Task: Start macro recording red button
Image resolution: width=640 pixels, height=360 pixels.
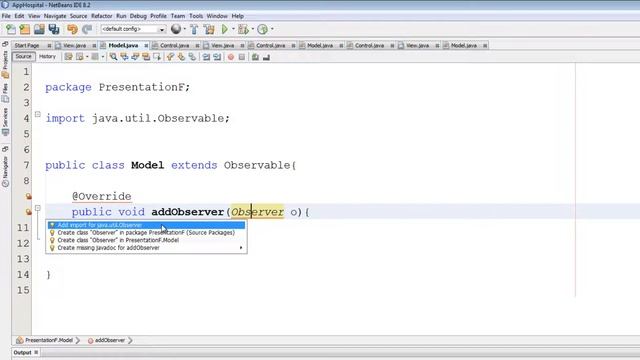Action: [231, 57]
